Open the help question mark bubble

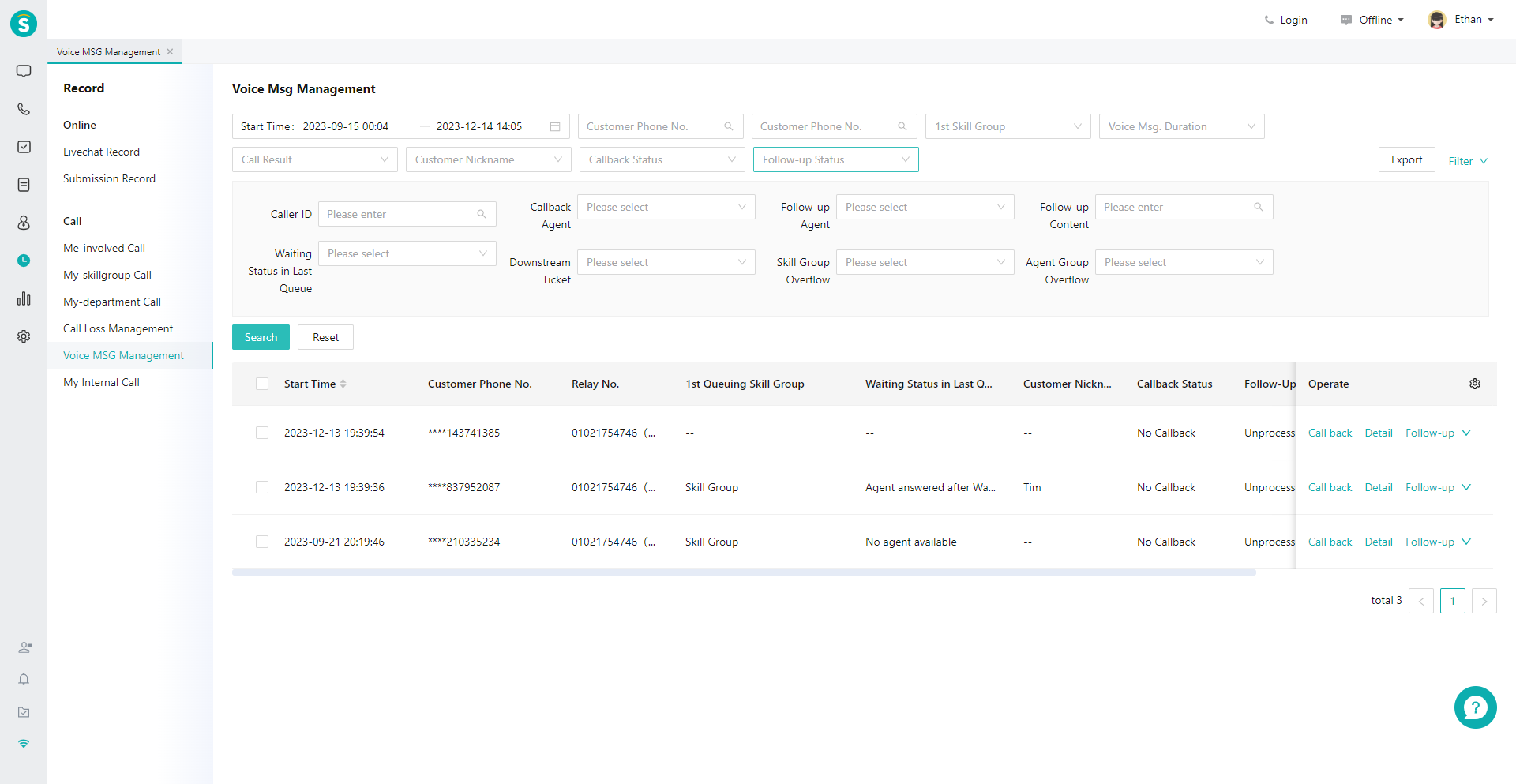1475,707
